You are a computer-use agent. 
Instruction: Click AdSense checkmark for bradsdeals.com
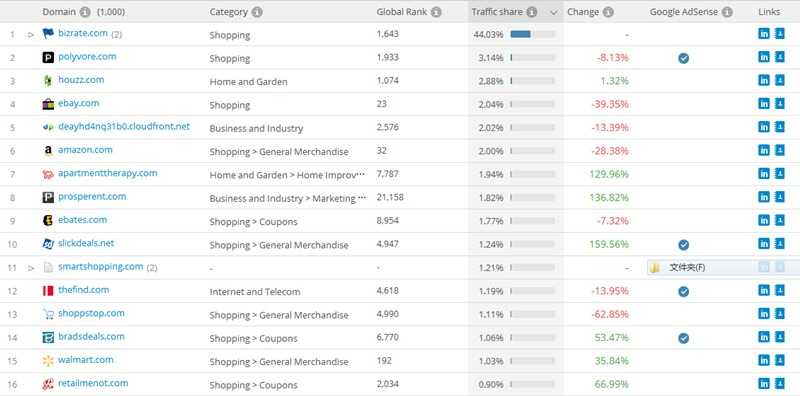point(684,338)
